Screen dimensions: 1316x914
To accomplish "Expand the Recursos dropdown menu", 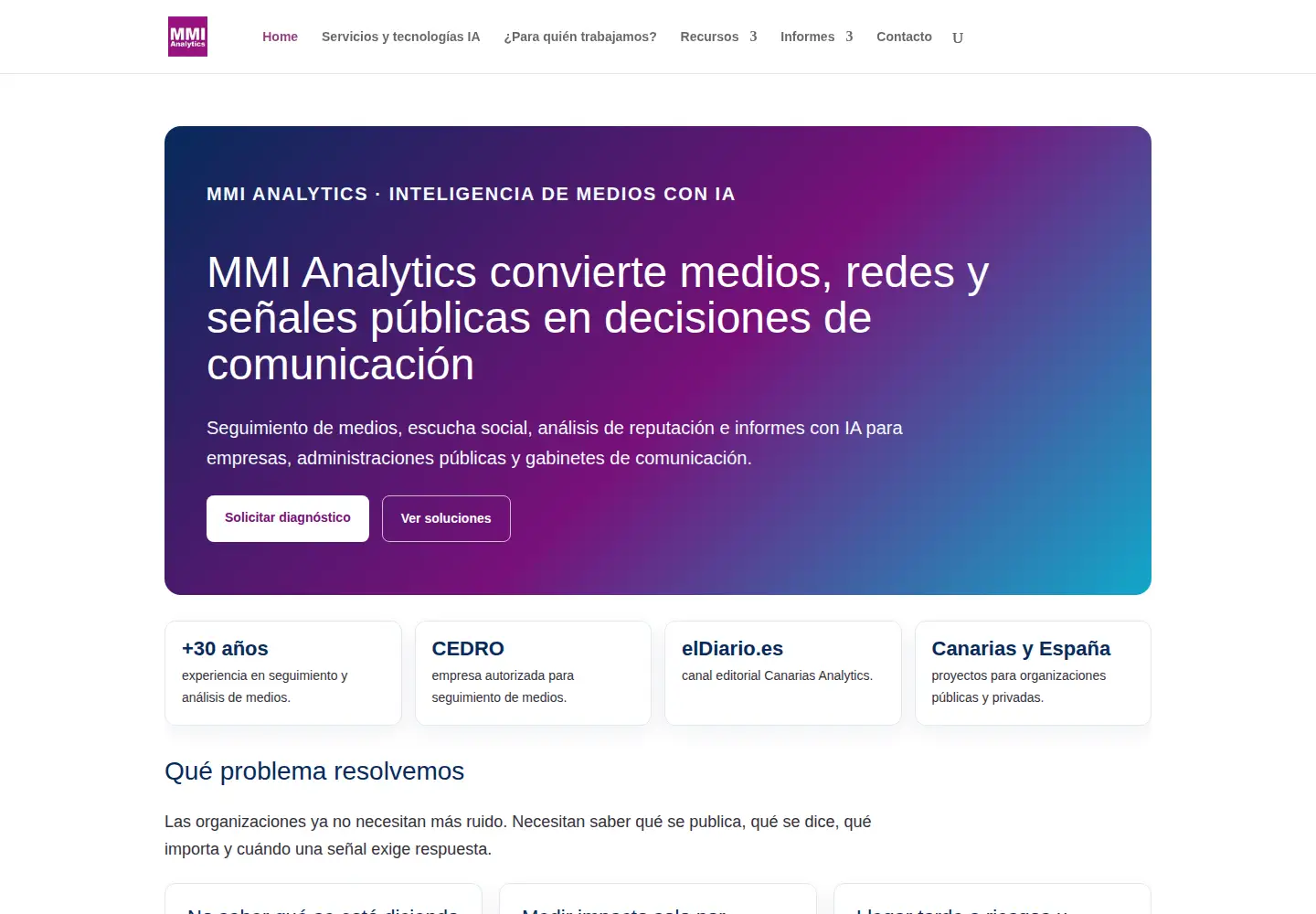I will tap(718, 37).
